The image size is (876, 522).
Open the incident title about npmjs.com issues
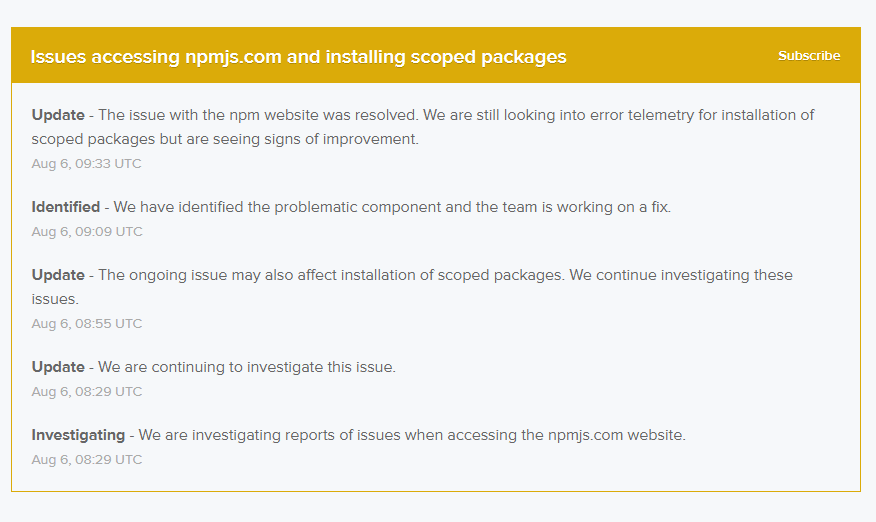point(298,57)
